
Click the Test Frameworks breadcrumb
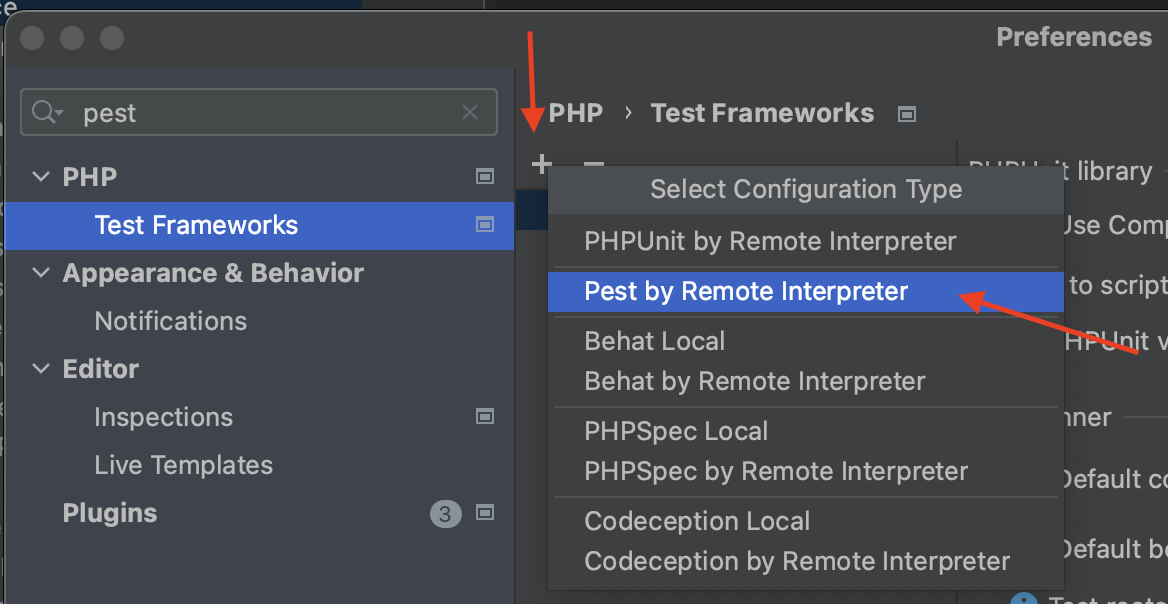click(x=762, y=113)
